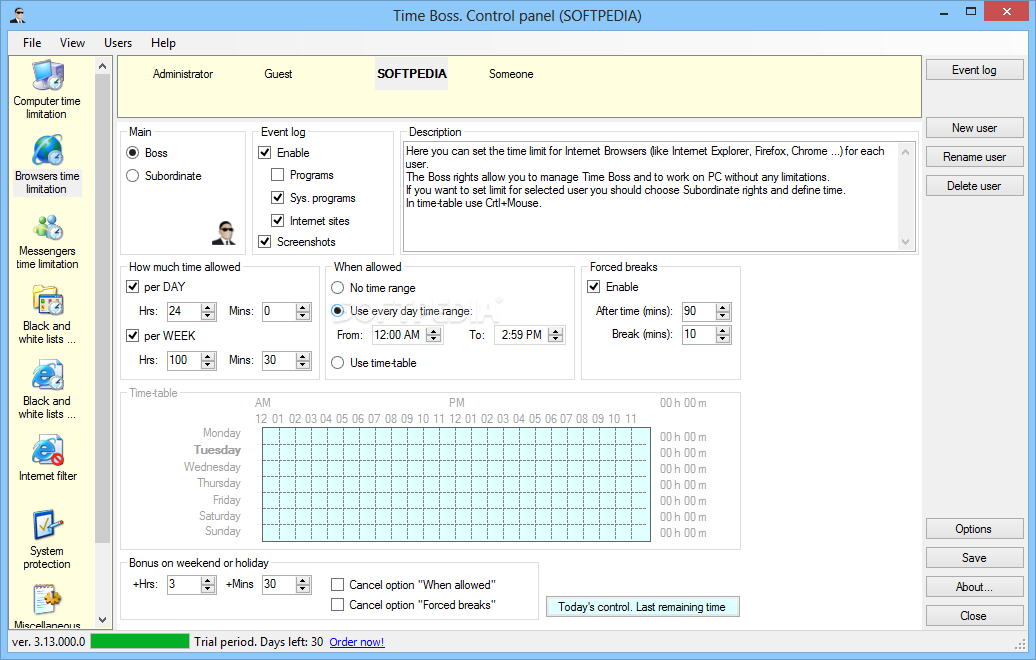Click the Close button at bottom right

click(975, 616)
